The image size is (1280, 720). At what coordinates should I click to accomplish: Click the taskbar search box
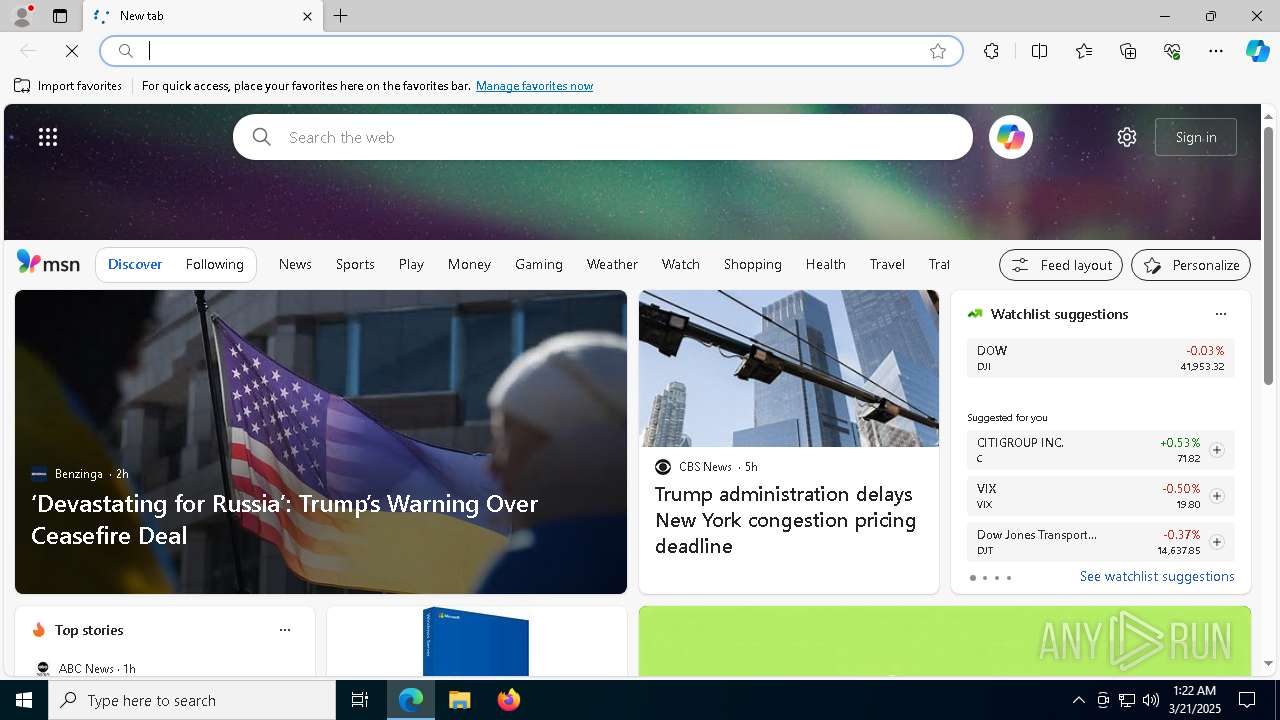pos(192,700)
